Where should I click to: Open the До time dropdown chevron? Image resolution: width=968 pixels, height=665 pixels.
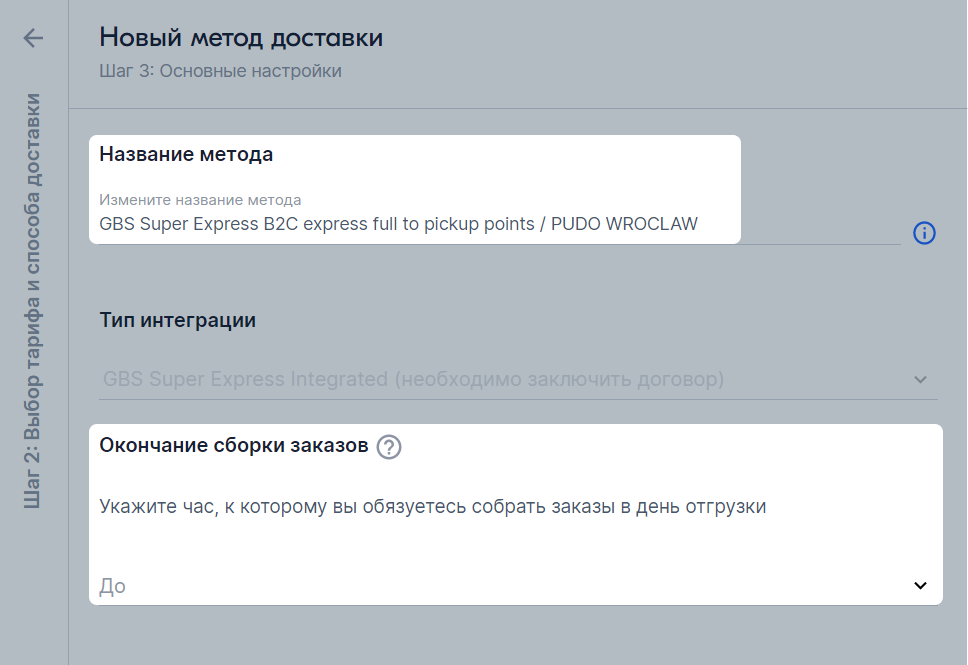click(x=920, y=585)
